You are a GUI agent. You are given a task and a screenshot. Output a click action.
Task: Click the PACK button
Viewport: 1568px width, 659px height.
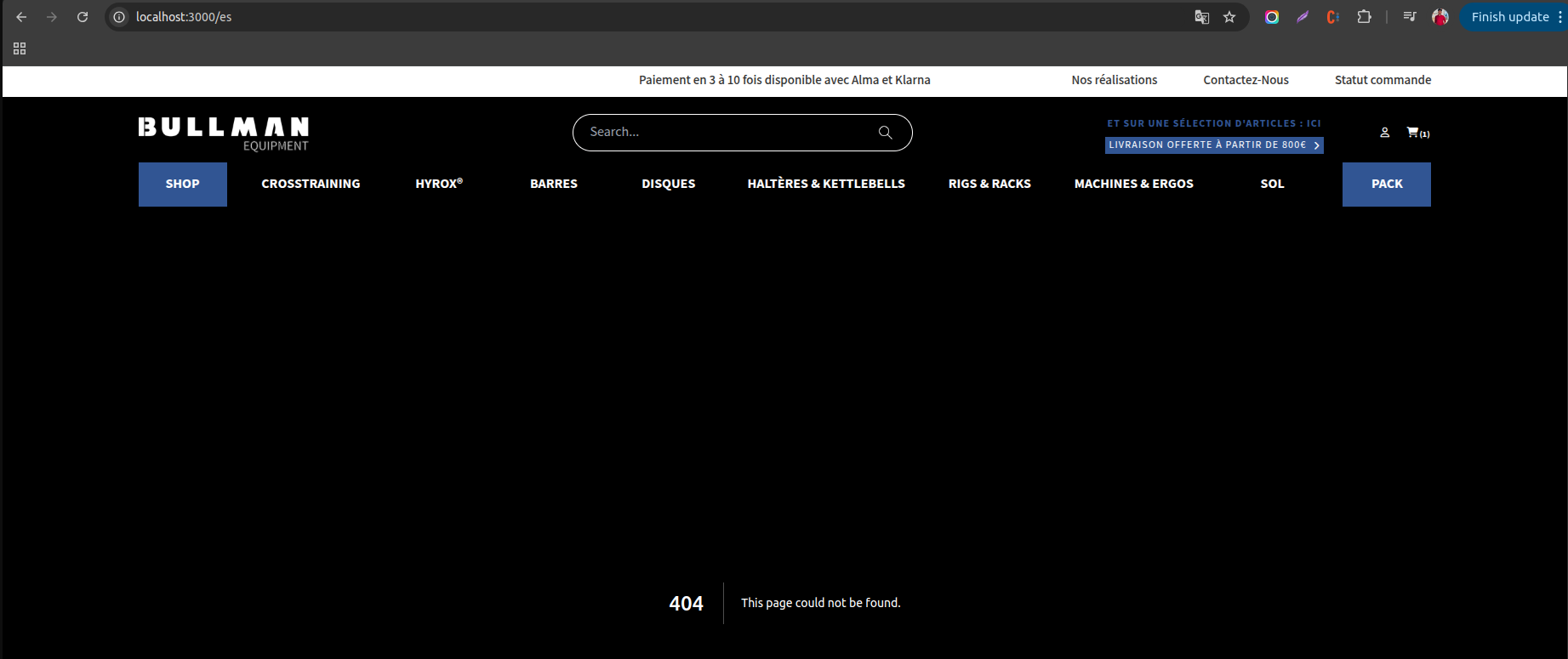pos(1386,184)
